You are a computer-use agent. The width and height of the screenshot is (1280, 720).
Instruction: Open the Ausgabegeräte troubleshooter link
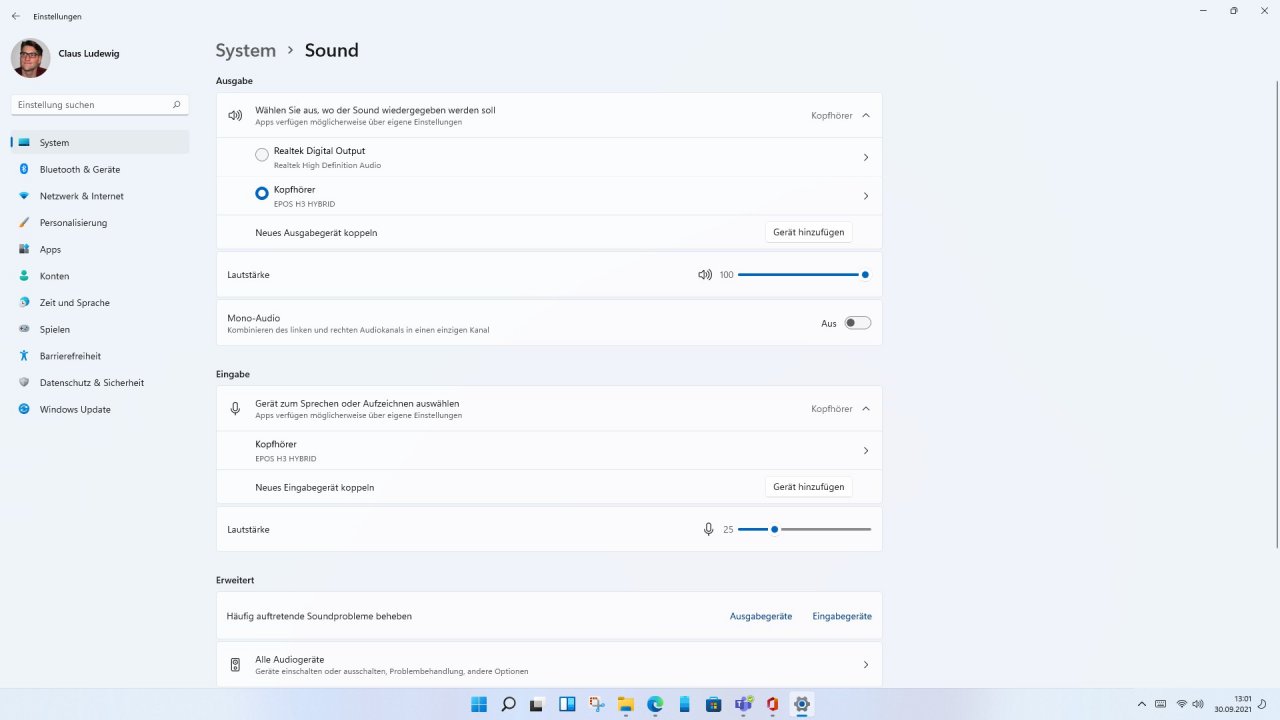(x=761, y=616)
